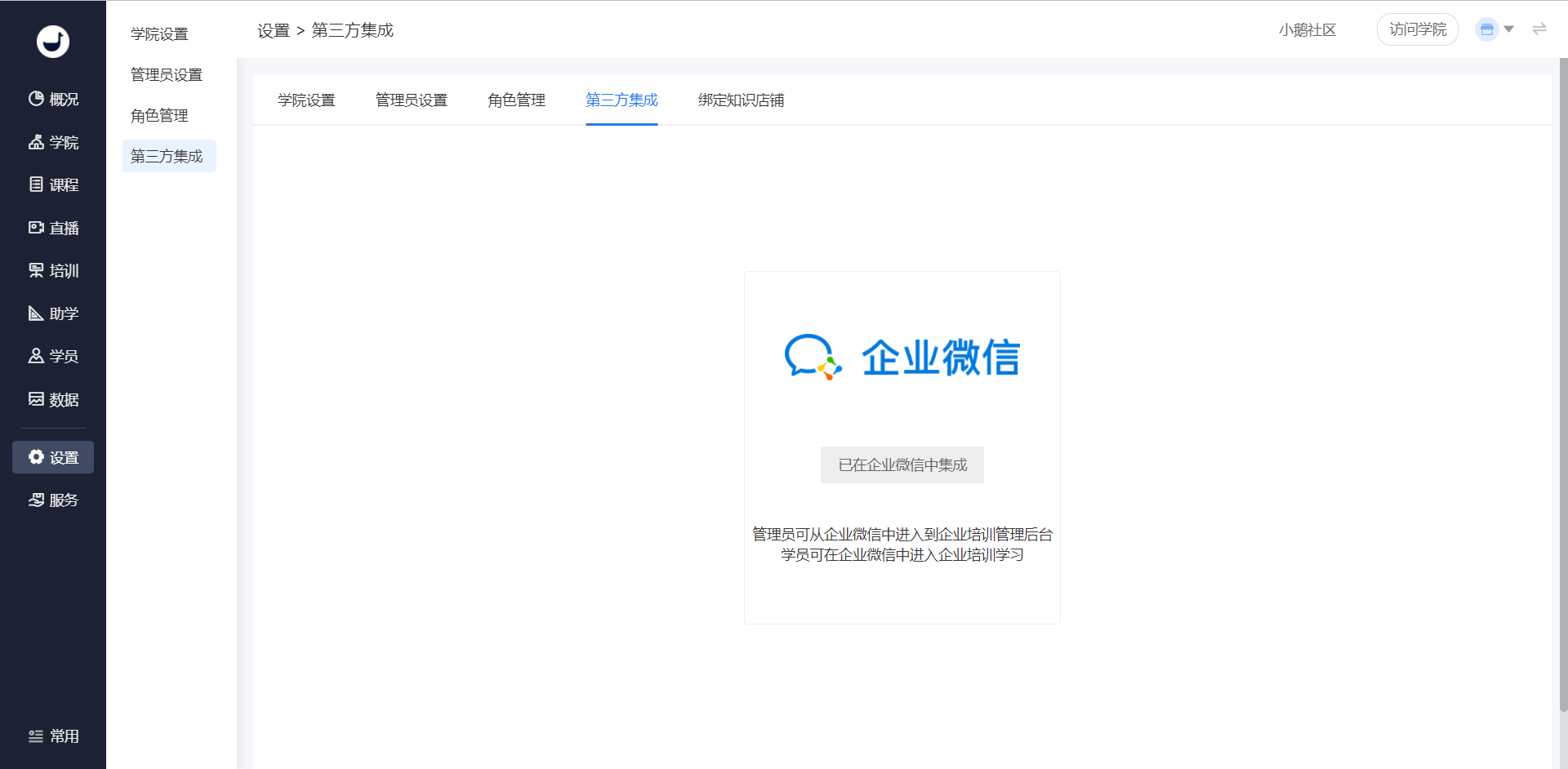Open the 课程 courses section
This screenshot has height=769, width=1568.
53,184
